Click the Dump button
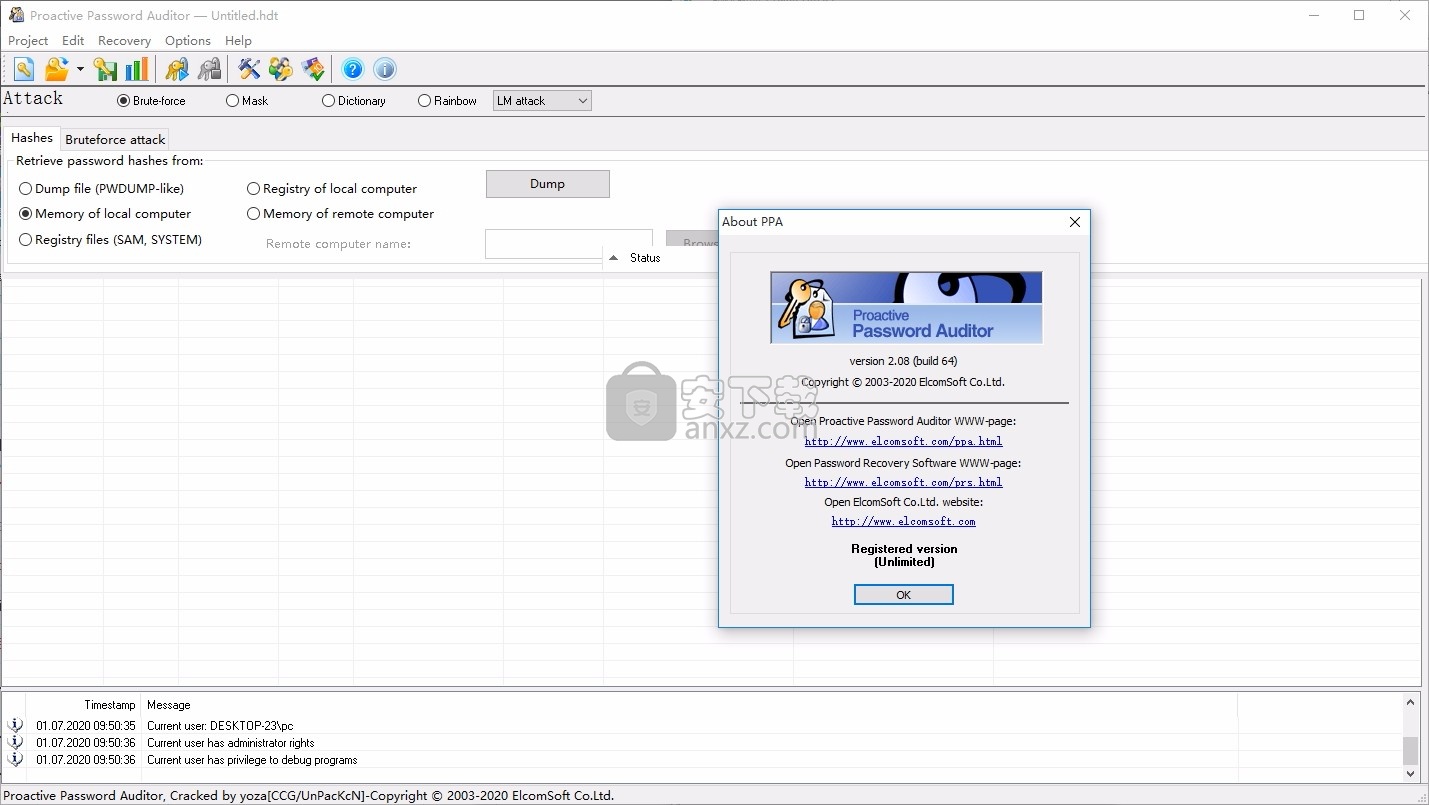 (547, 184)
